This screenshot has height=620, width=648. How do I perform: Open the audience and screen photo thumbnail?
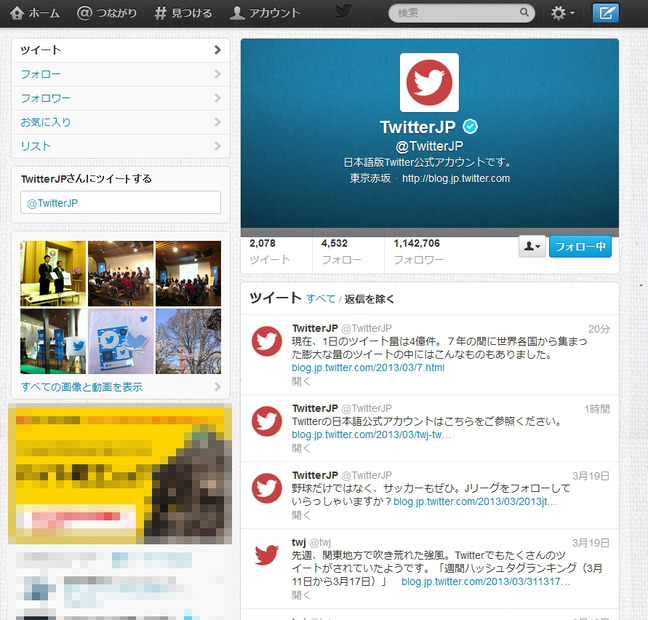pos(121,274)
